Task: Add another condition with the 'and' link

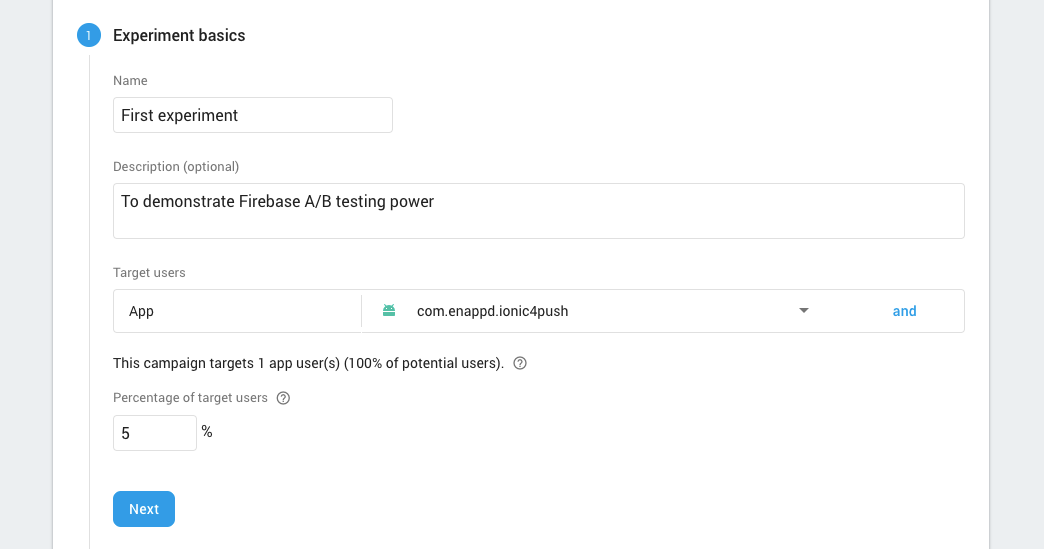Action: coord(904,311)
